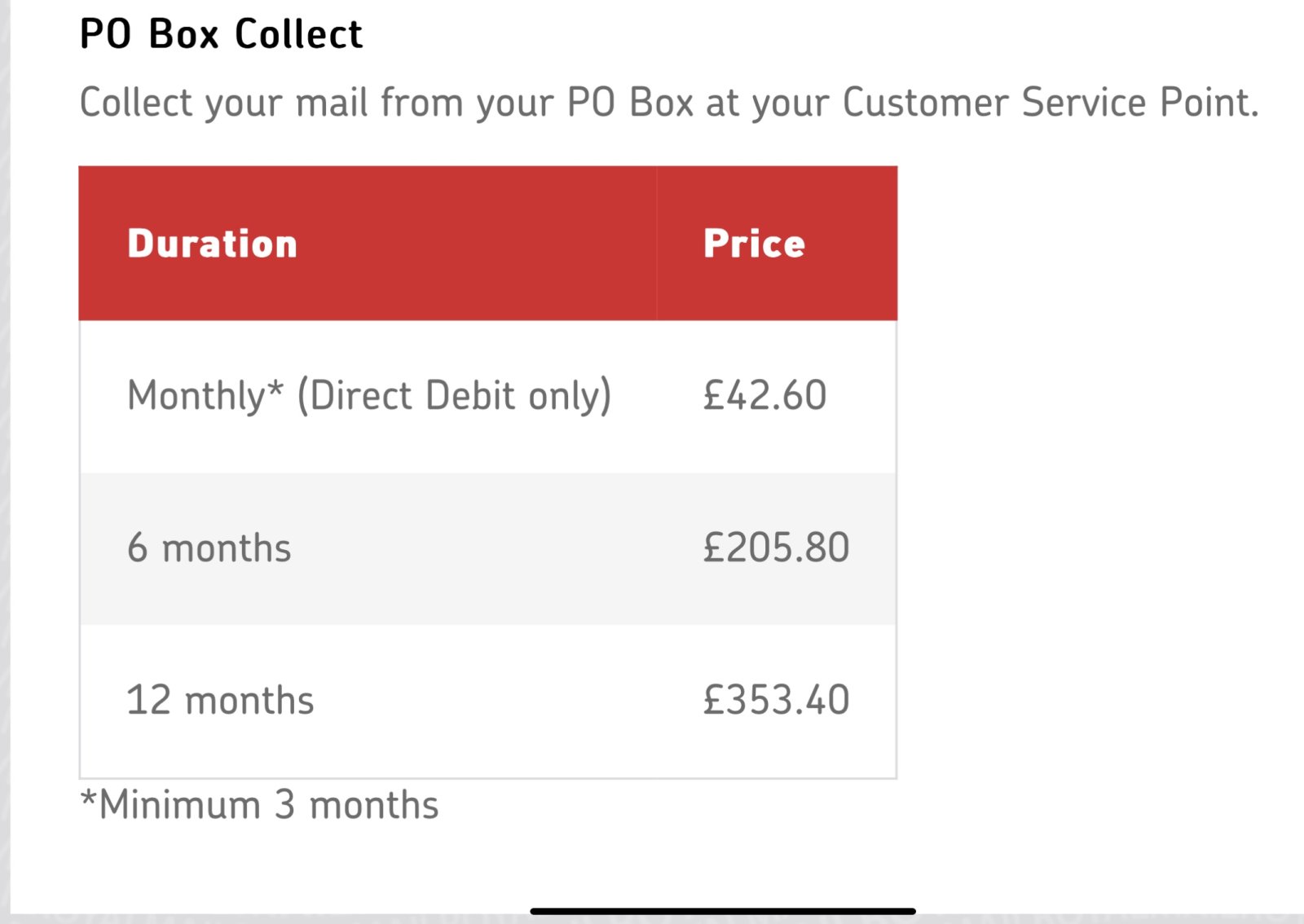Screen dimensions: 1304x924
Task: Click the Minimum 3 months footnote
Action: pyautogui.click(x=259, y=805)
